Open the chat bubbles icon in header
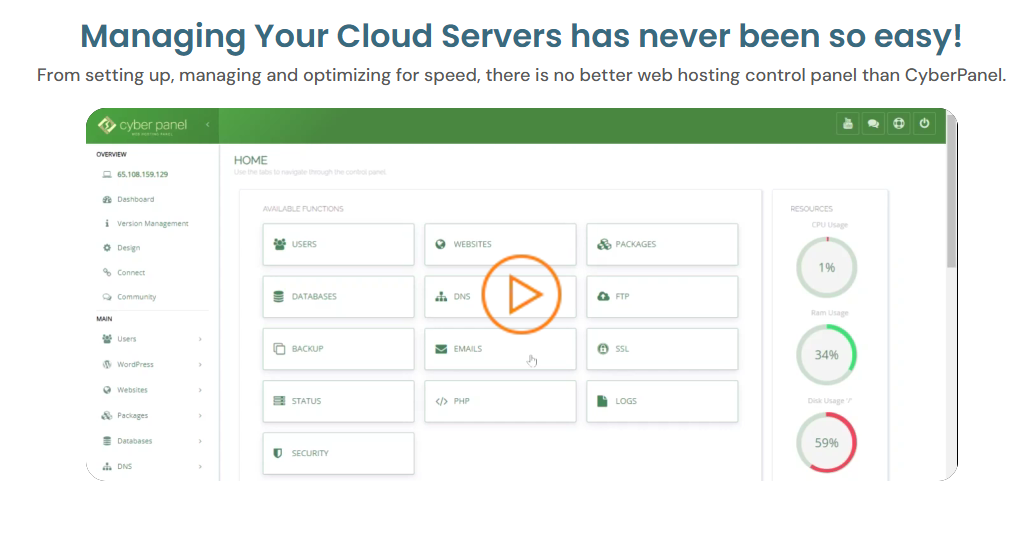The height and width of the screenshot is (538, 1030). click(873, 124)
